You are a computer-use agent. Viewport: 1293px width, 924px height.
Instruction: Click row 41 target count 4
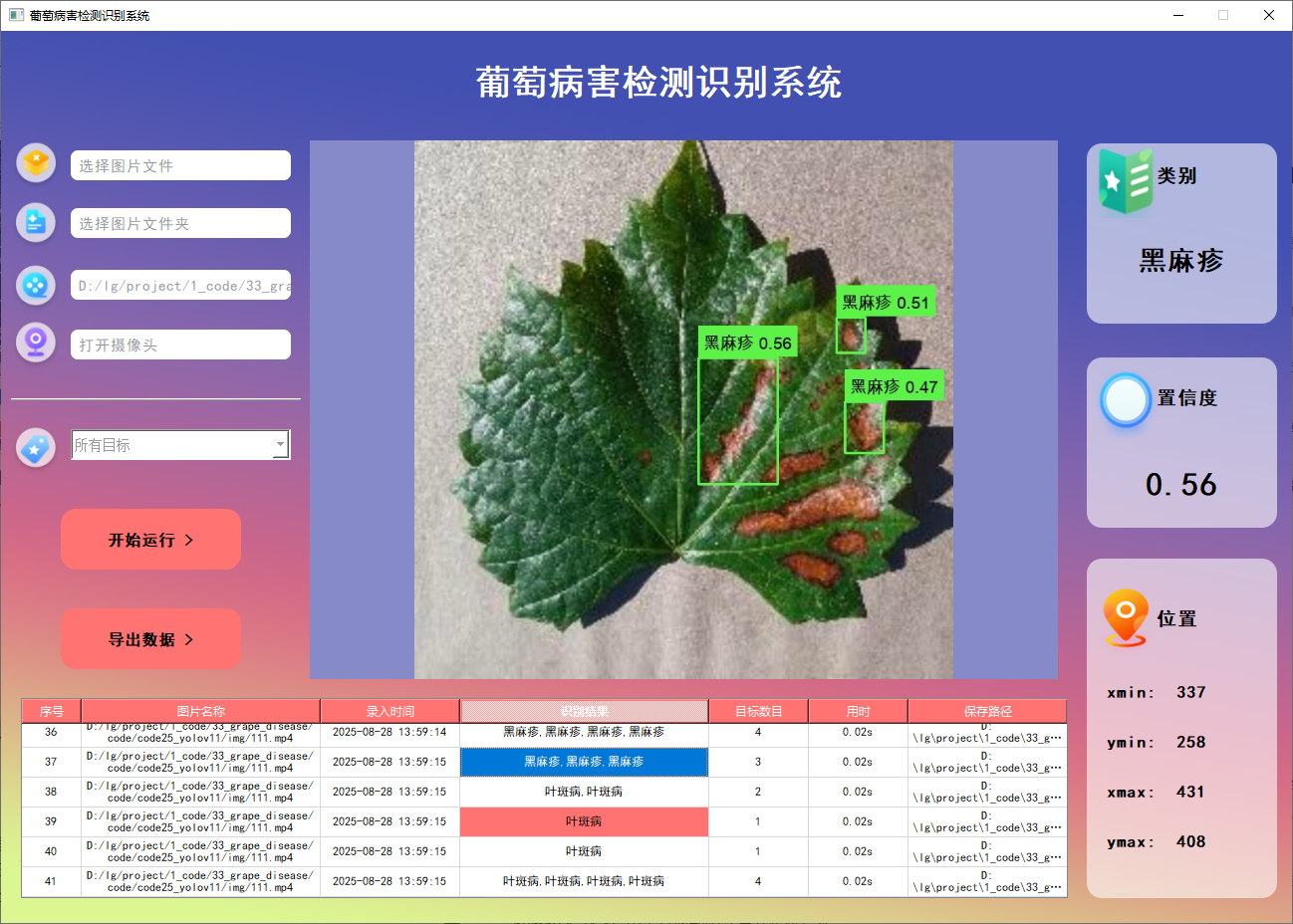758,881
